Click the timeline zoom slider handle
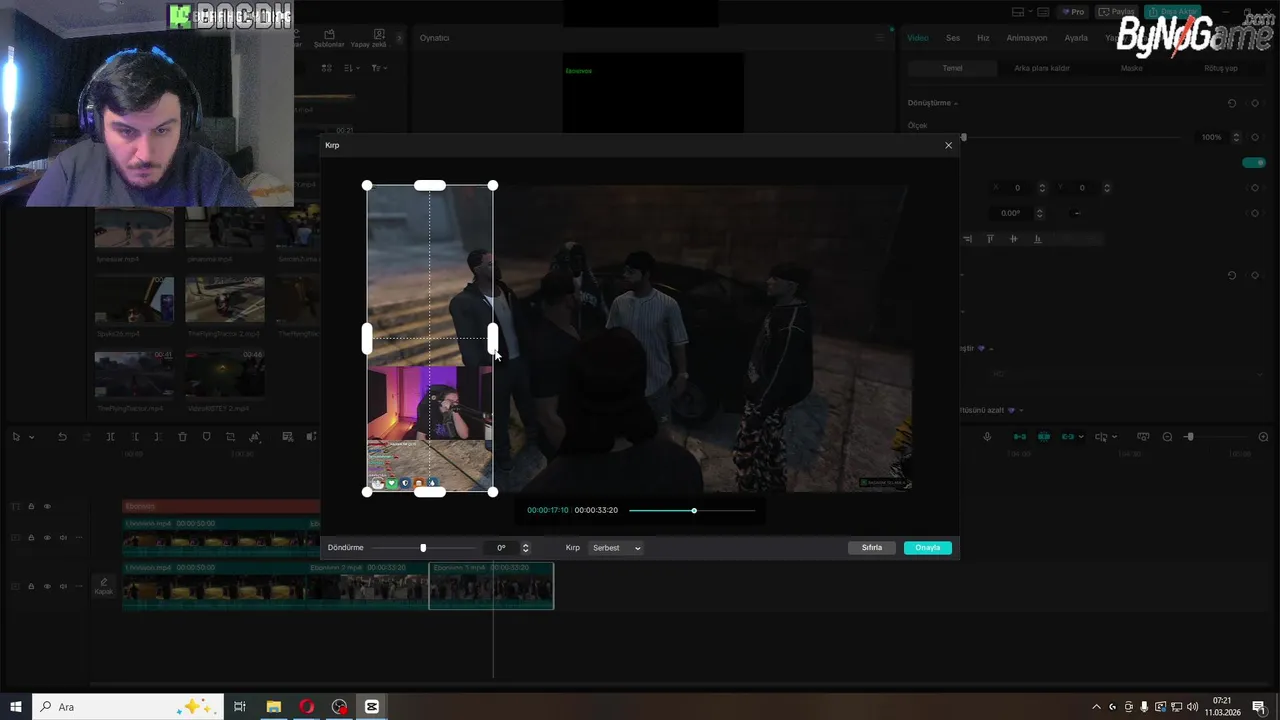 [x=1189, y=437]
